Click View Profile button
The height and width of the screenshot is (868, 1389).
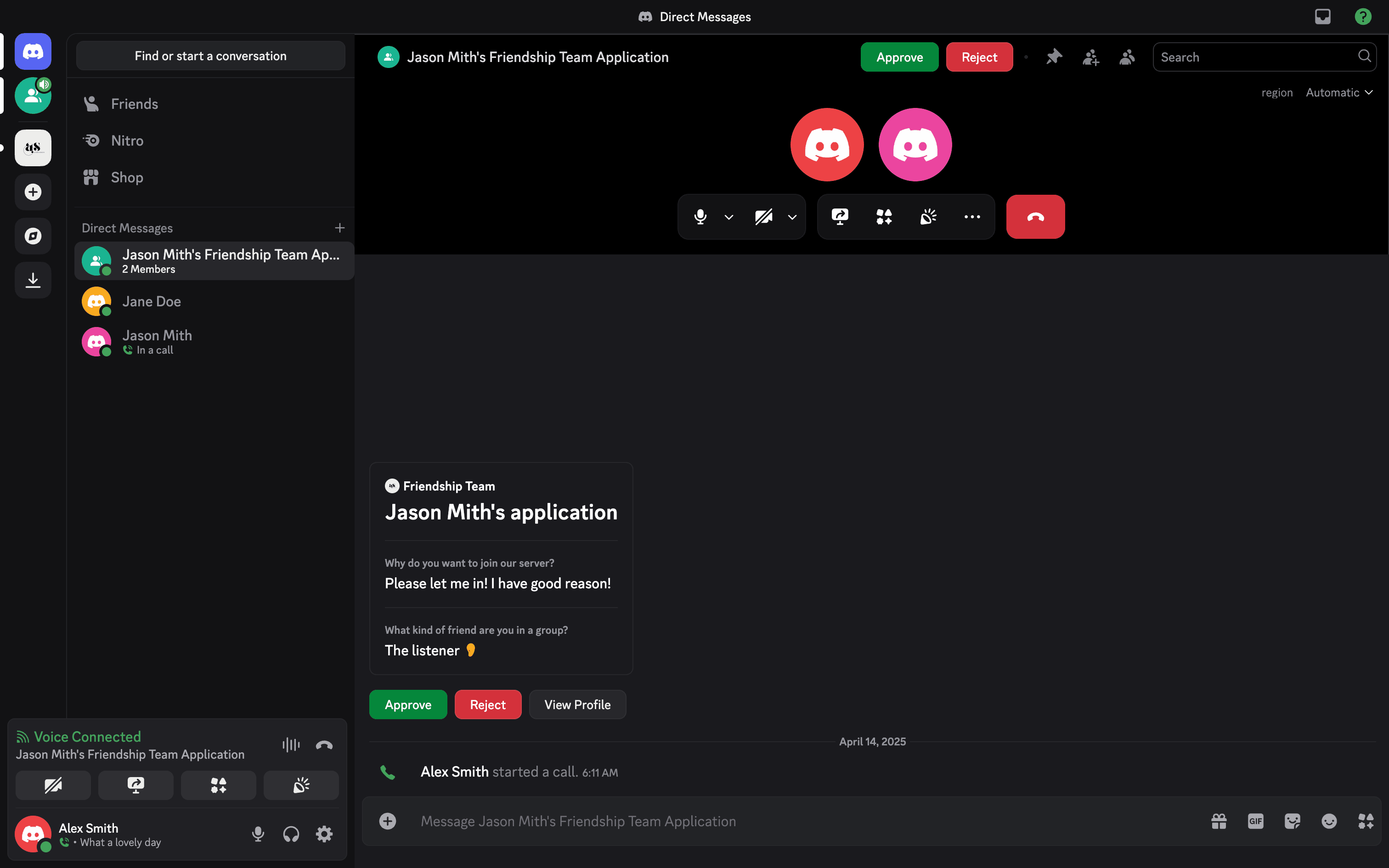(x=577, y=705)
